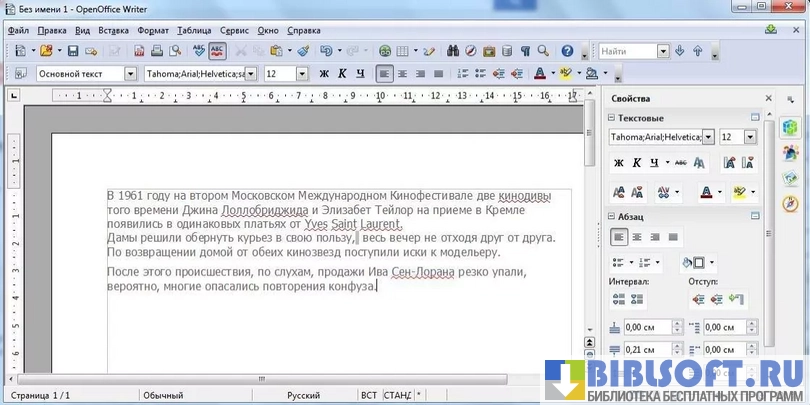Screen dimensions: 810x405
Task: Click the Clone Formatting paintbrush icon
Action: click(x=302, y=51)
